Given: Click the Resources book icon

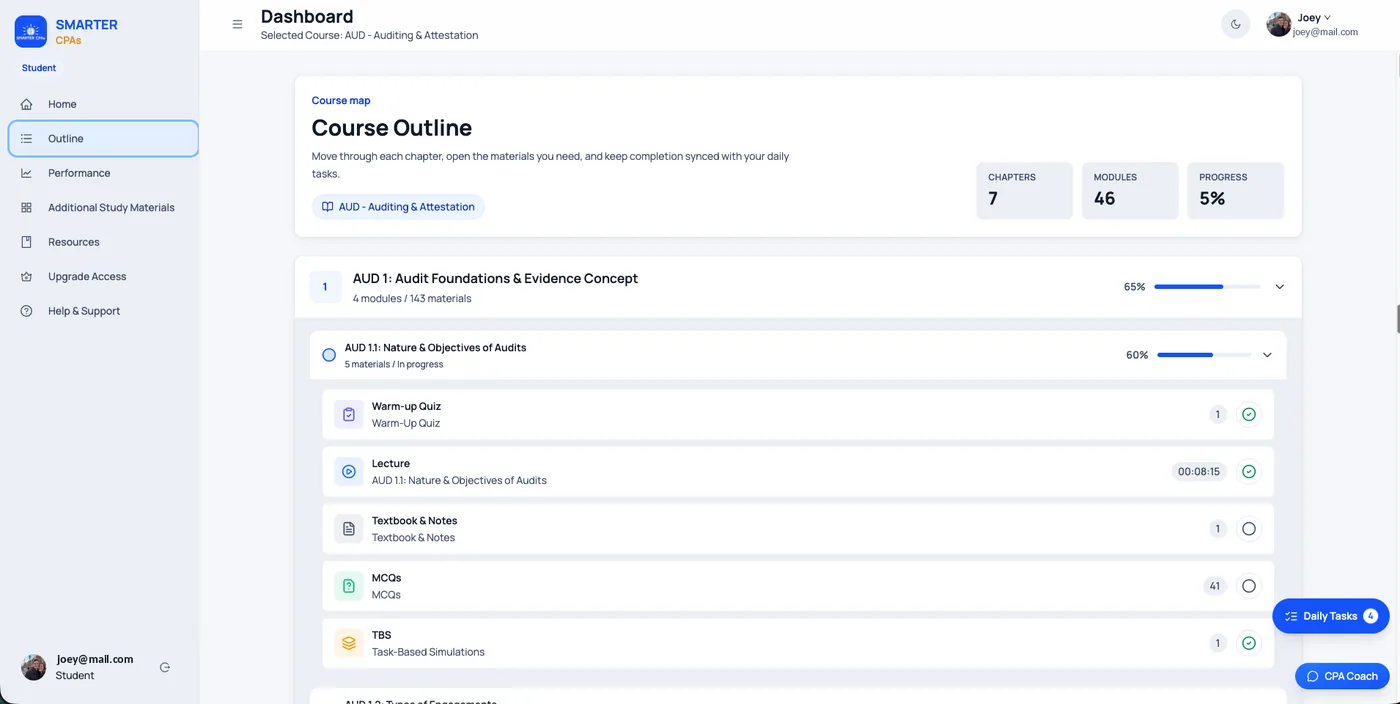Looking at the screenshot, I should tap(27, 242).
